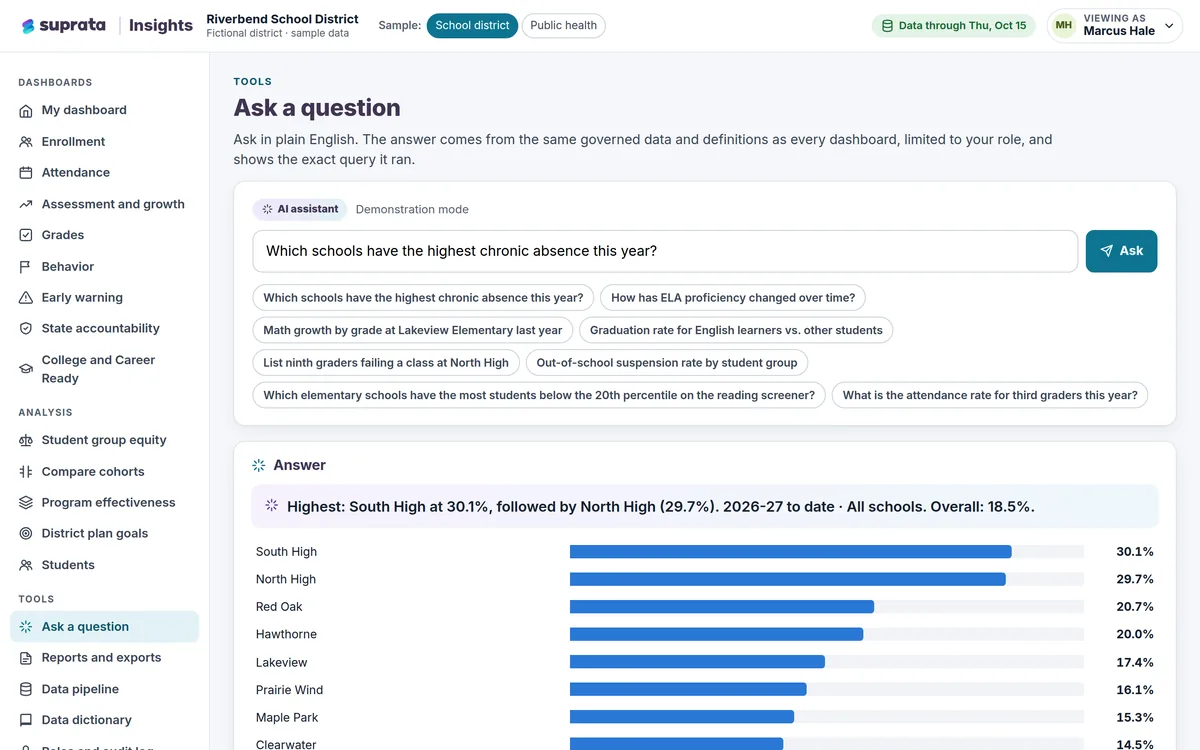Click the Students group icon
Screen dimensions: 1200x750
(x=26, y=565)
